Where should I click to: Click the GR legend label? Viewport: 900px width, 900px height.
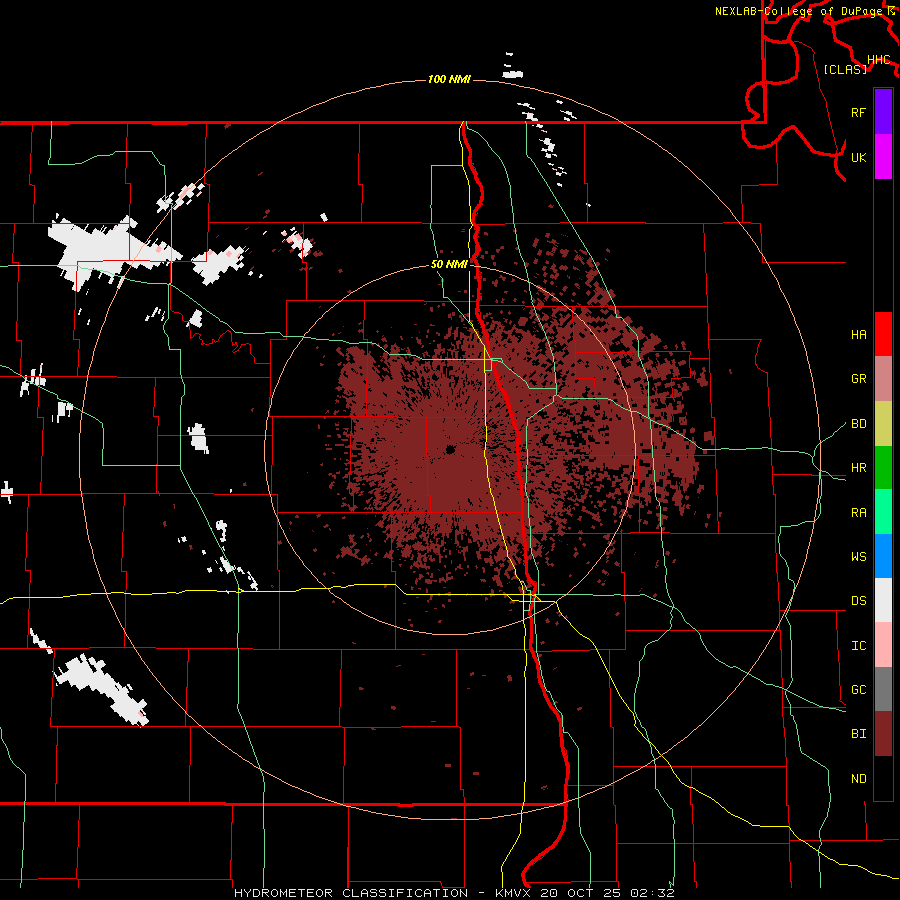click(x=858, y=379)
